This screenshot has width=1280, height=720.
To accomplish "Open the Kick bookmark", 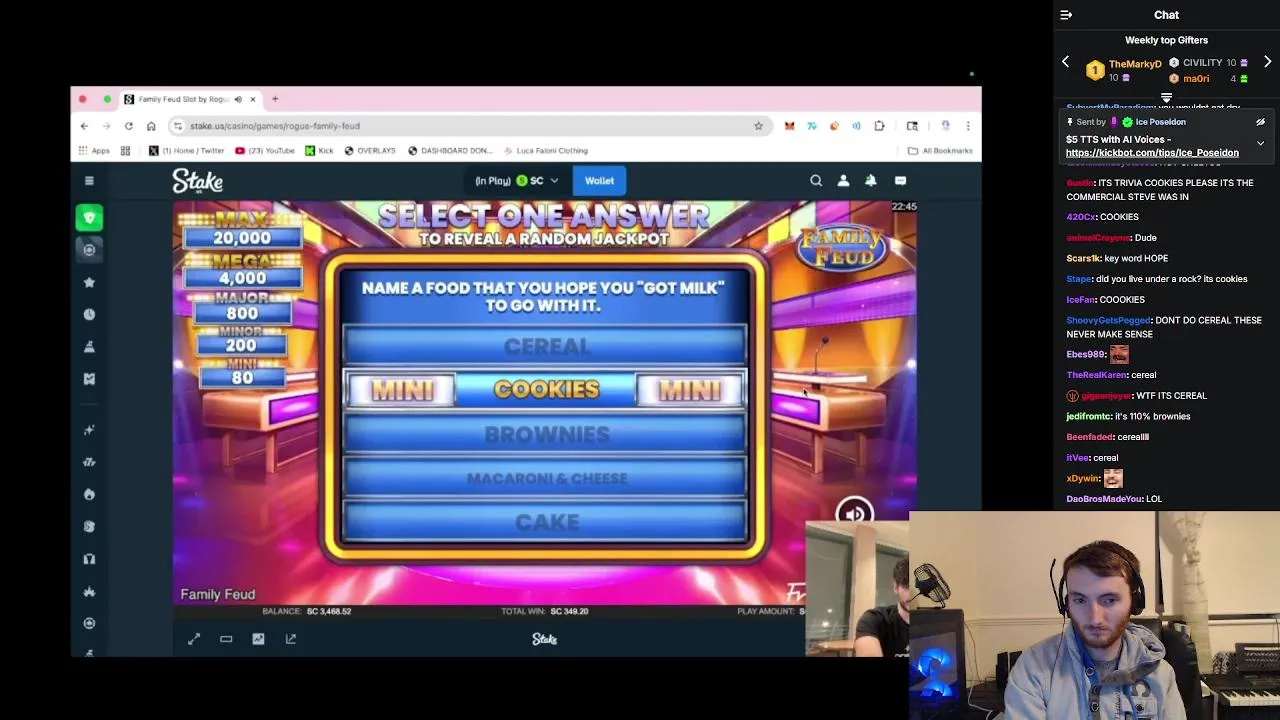I will (319, 151).
